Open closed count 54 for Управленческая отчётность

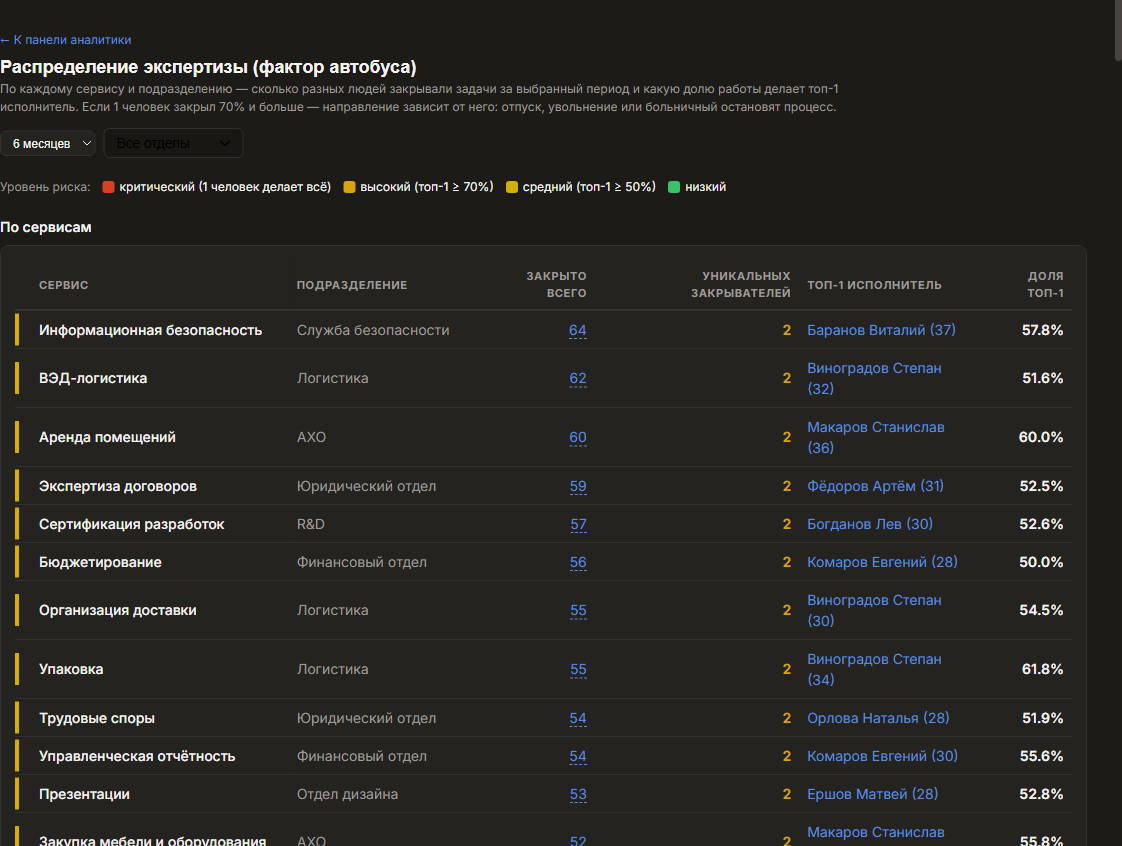[578, 756]
